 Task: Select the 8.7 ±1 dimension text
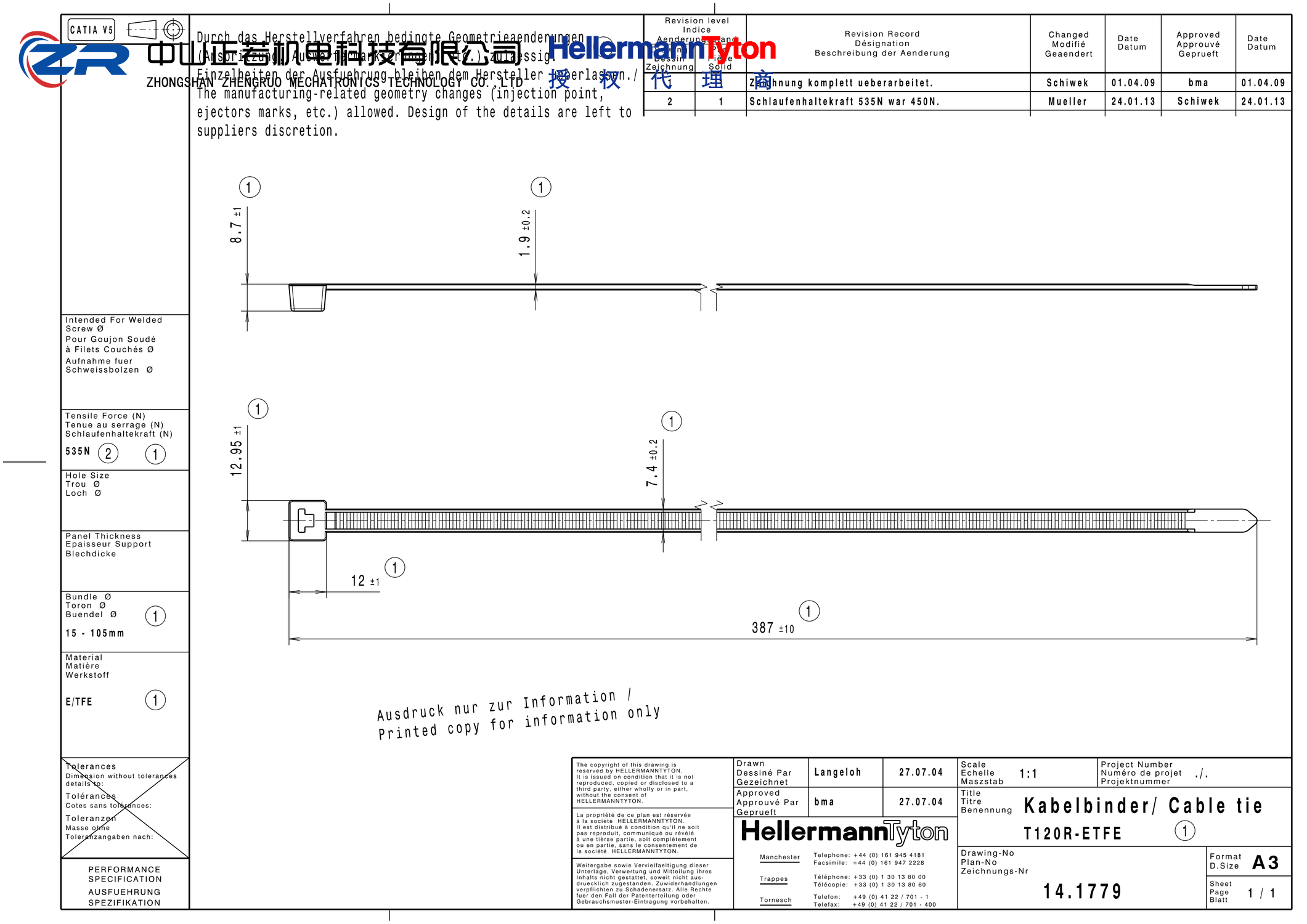point(236,225)
